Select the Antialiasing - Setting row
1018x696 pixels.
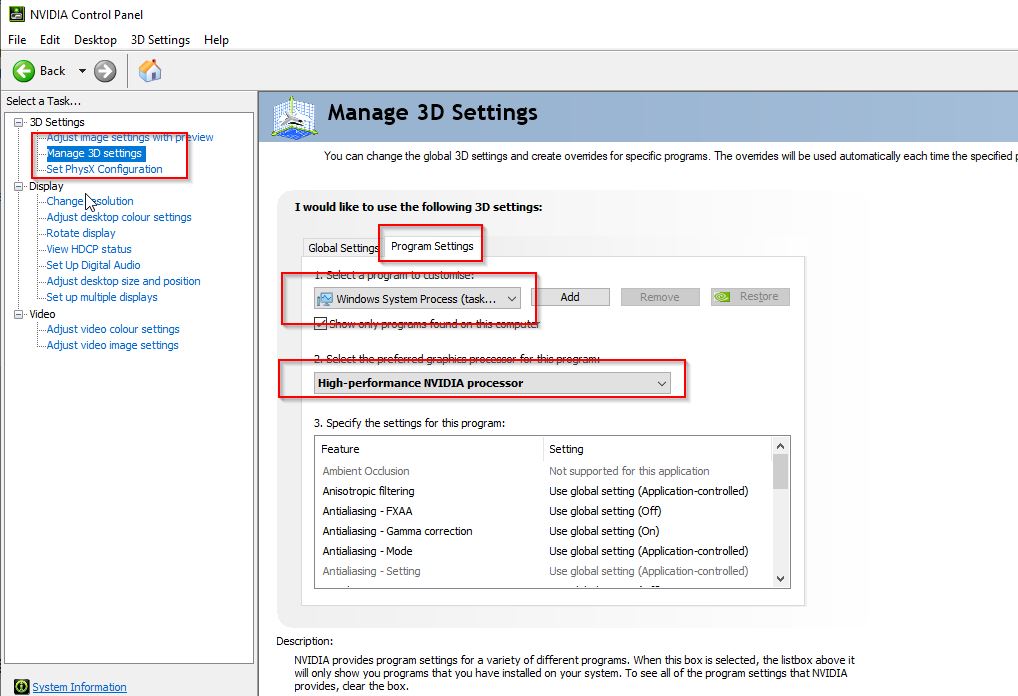point(543,571)
